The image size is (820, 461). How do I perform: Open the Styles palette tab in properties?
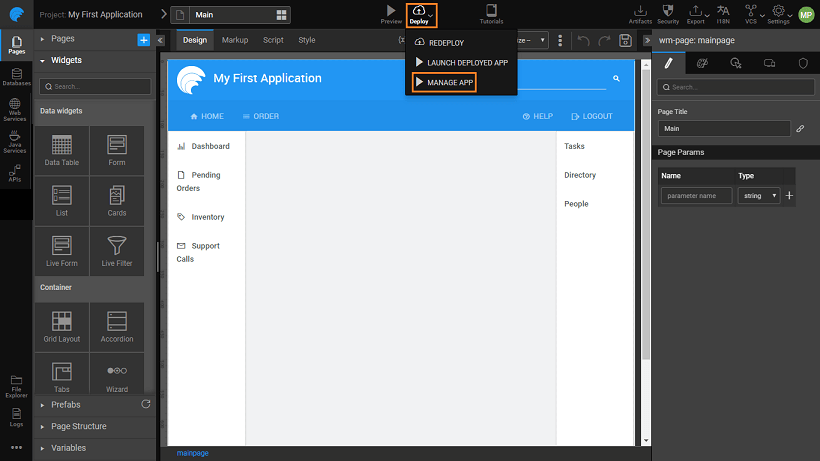pyautogui.click(x=701, y=63)
